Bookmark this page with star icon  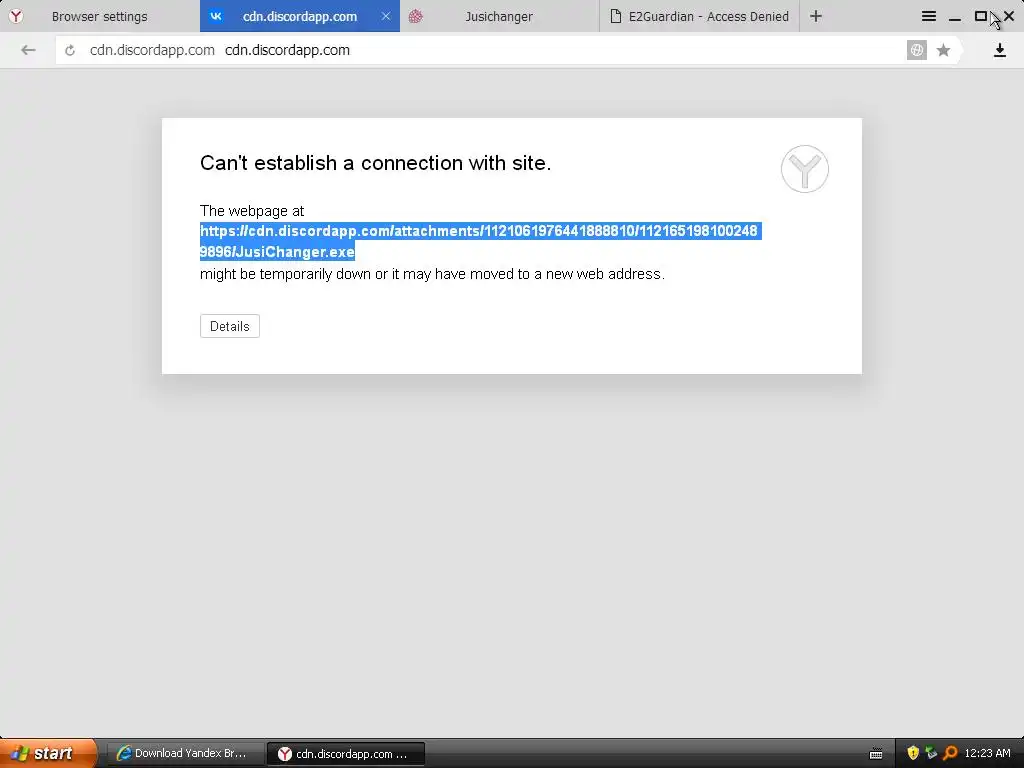pyautogui.click(x=943, y=50)
